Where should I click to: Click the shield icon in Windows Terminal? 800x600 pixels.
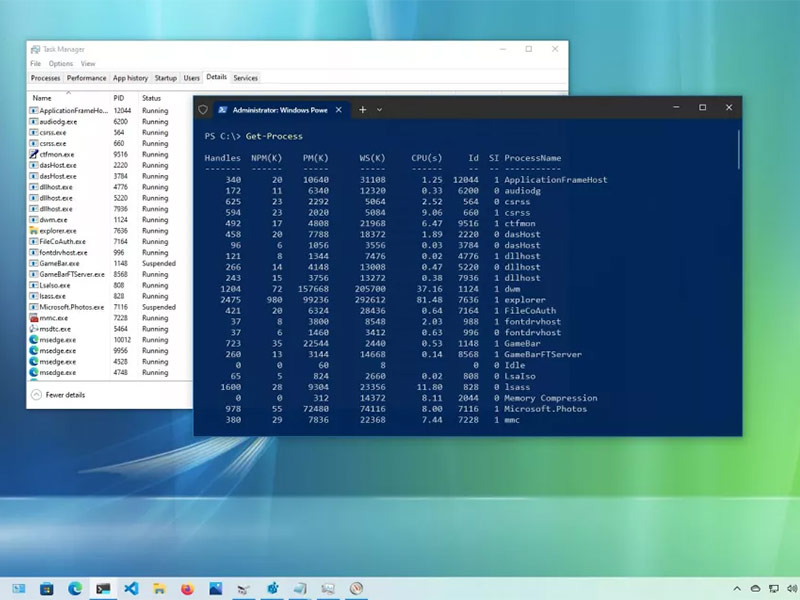203,110
